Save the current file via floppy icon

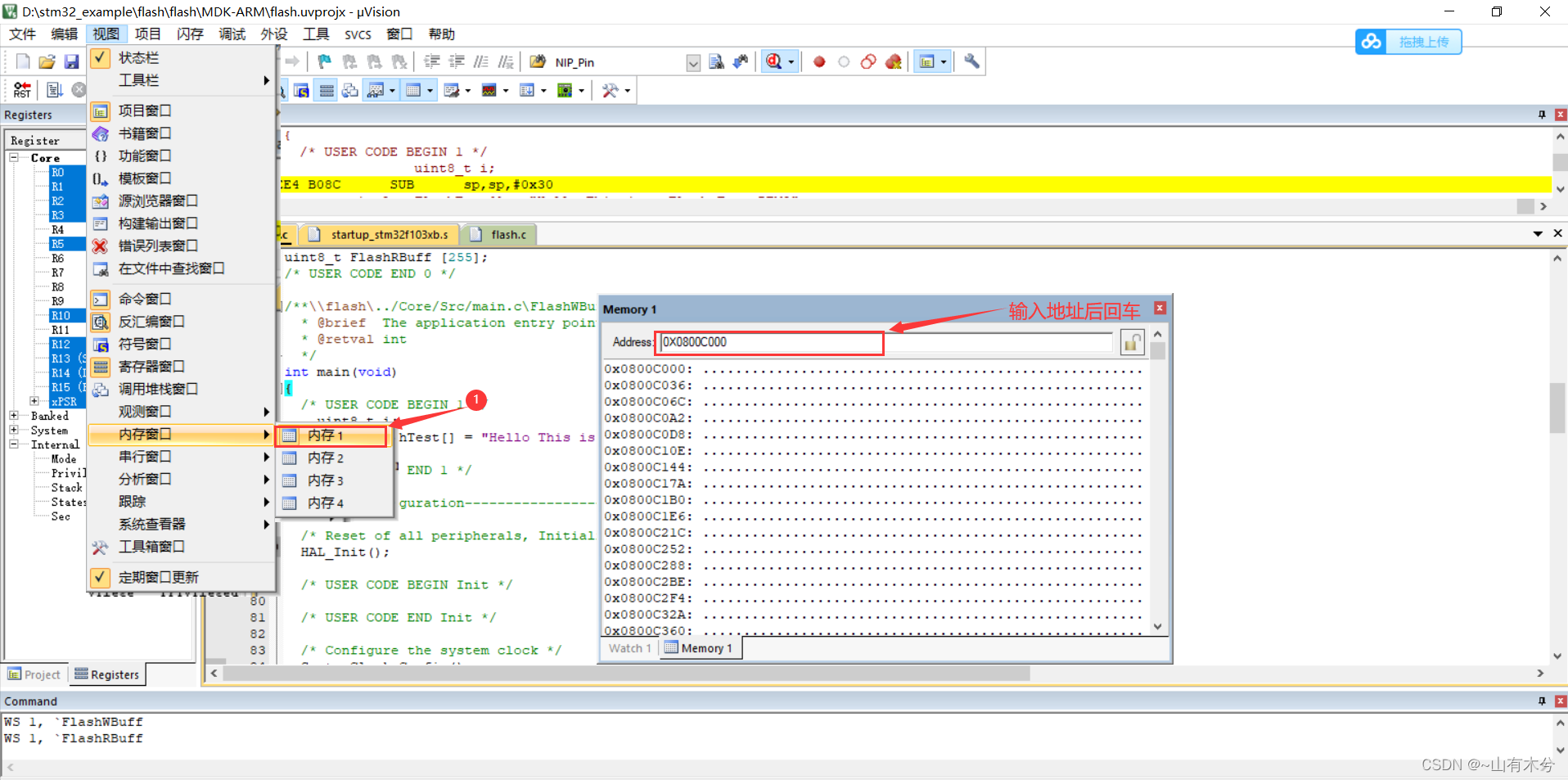[72, 61]
